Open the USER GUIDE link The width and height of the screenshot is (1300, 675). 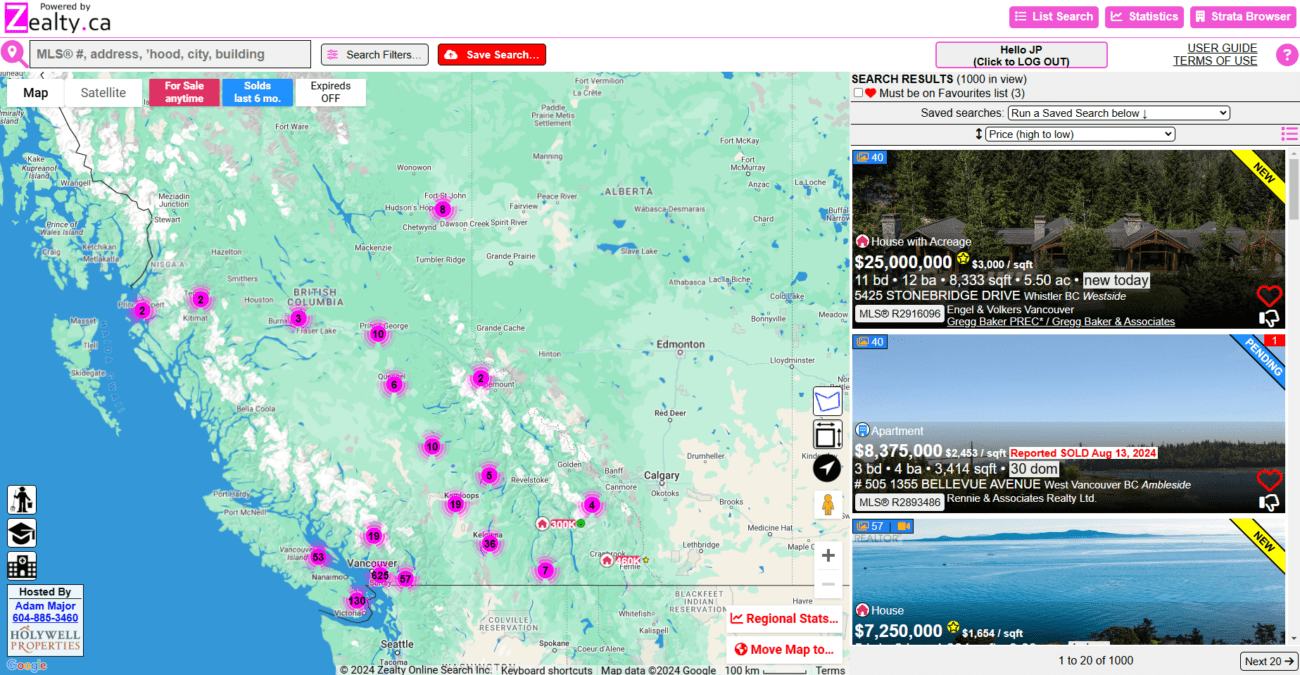[1222, 48]
